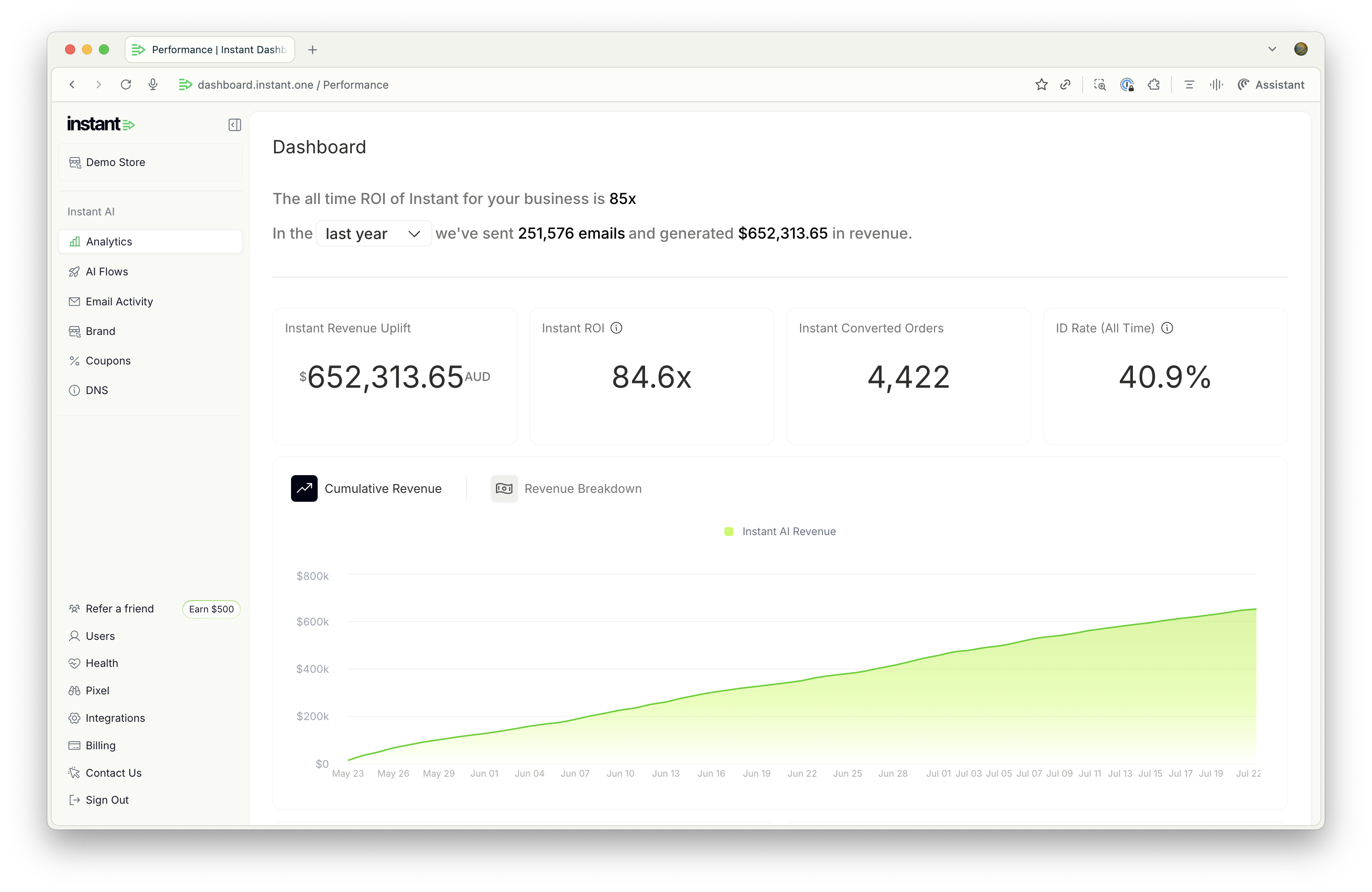The width and height of the screenshot is (1372, 892).
Task: Click the instant logo
Action: coord(101,124)
